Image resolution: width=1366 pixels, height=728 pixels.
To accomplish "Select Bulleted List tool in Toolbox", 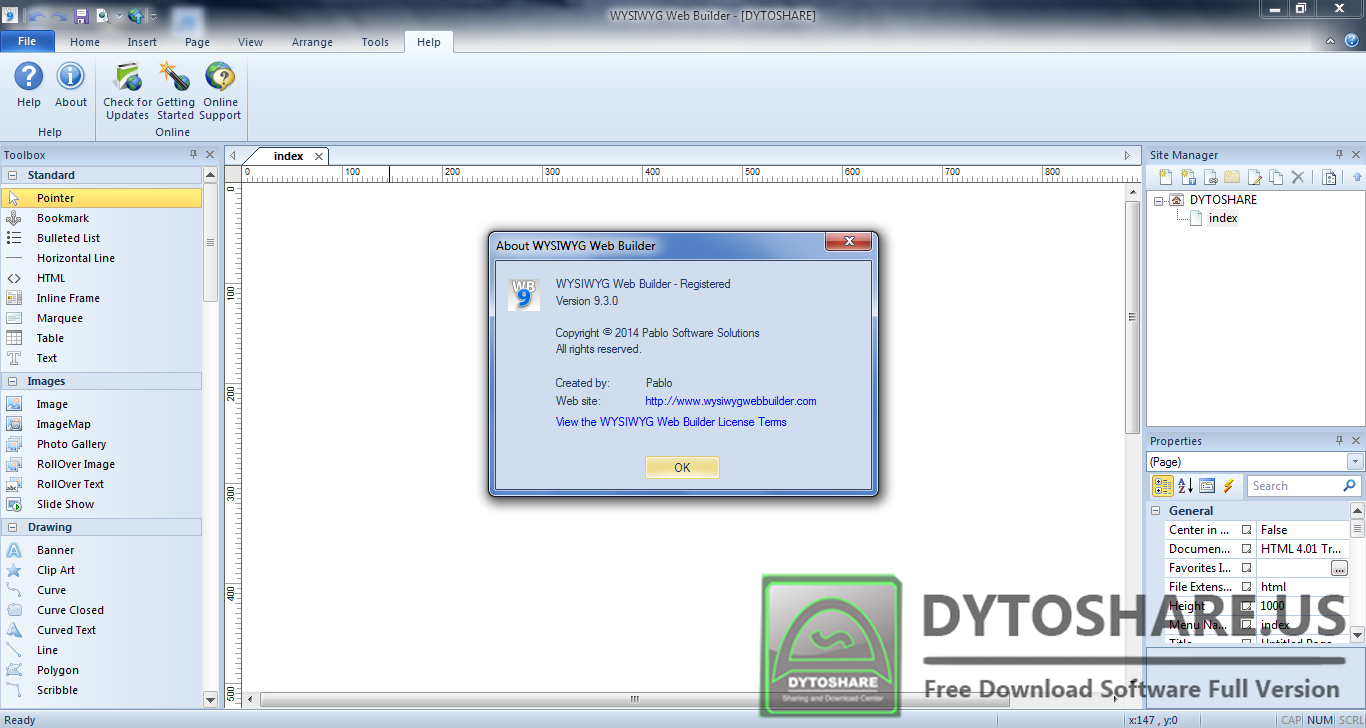I will (x=101, y=238).
